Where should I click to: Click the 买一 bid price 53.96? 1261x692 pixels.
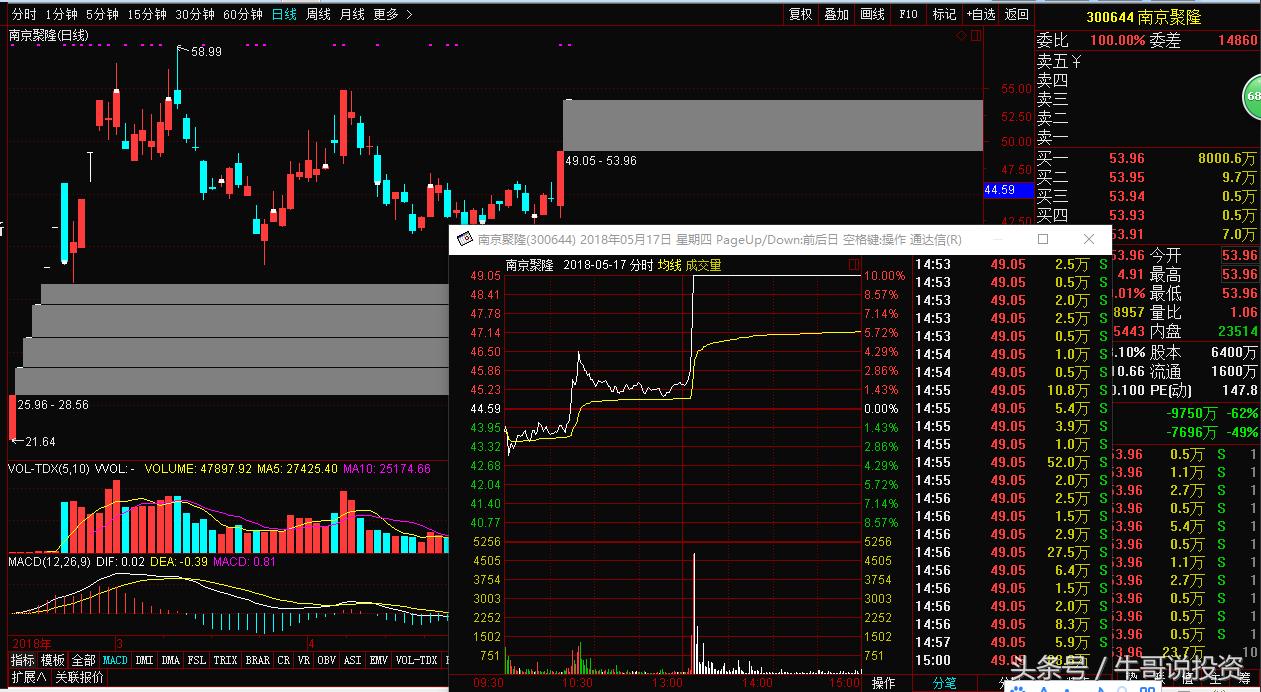pyautogui.click(x=1127, y=158)
